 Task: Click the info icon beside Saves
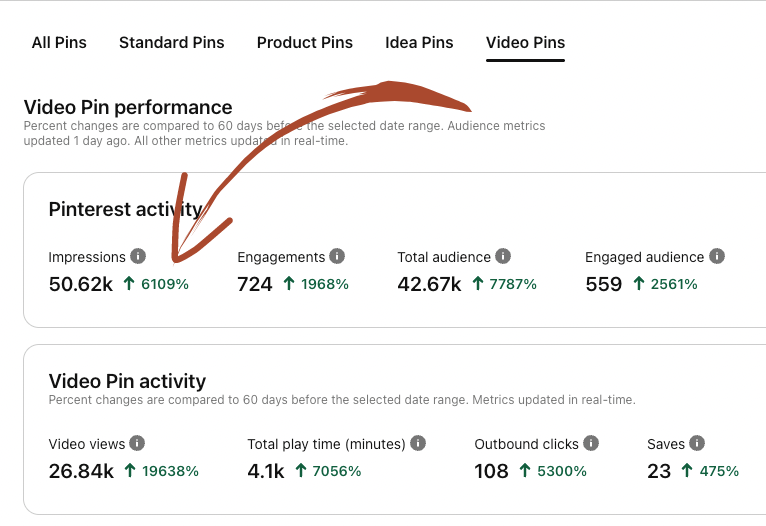pos(697,443)
